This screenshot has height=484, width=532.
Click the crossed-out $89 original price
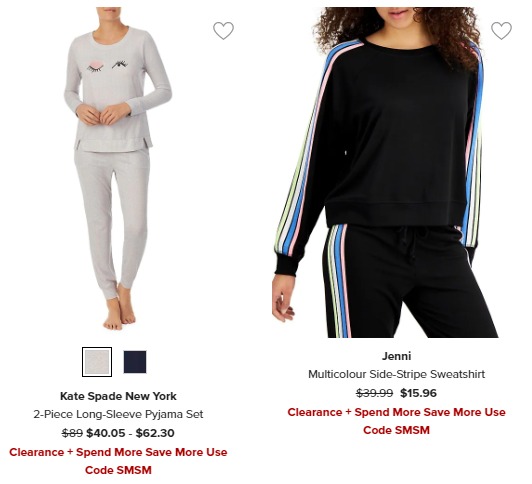pos(72,433)
